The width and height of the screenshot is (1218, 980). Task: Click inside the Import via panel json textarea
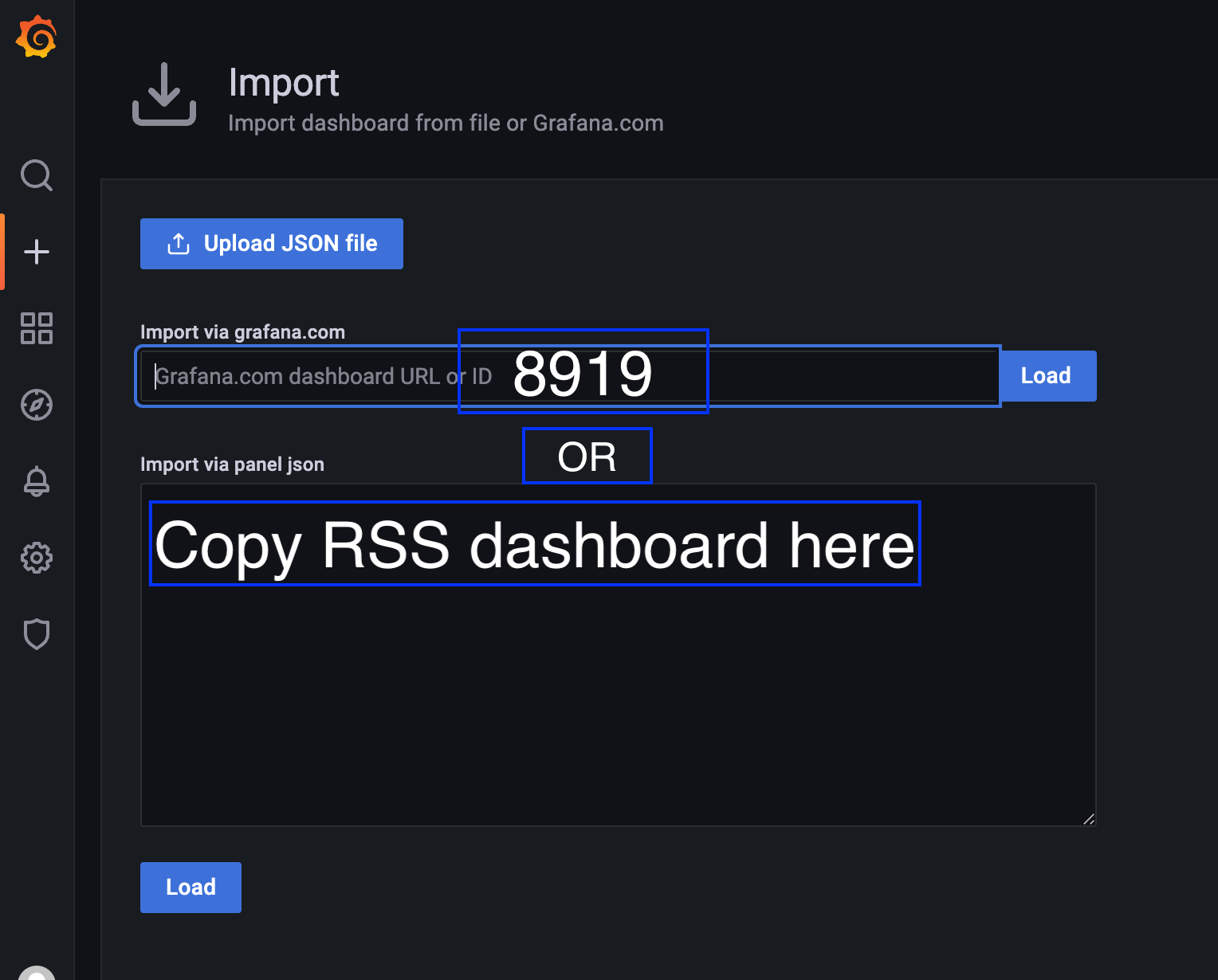(619, 655)
